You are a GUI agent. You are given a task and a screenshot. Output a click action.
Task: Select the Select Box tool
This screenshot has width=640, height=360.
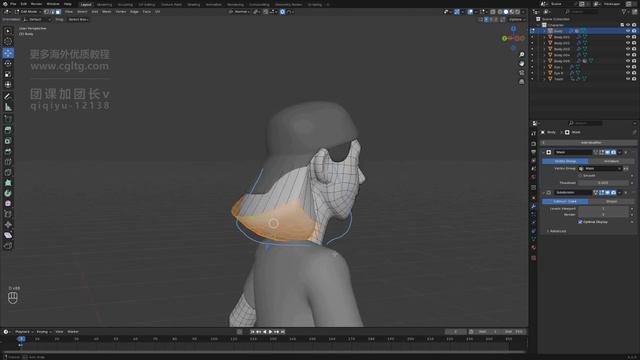tap(8, 31)
